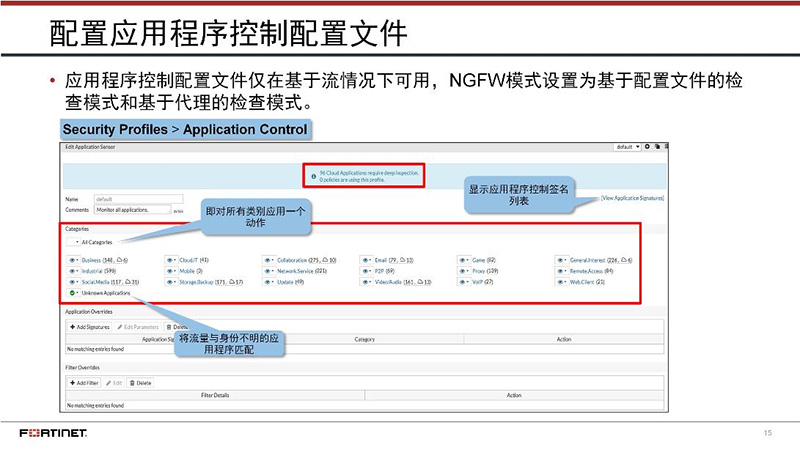Open the Video/Audio category action dropdown
This screenshot has width=800, height=450.
tap(367, 282)
